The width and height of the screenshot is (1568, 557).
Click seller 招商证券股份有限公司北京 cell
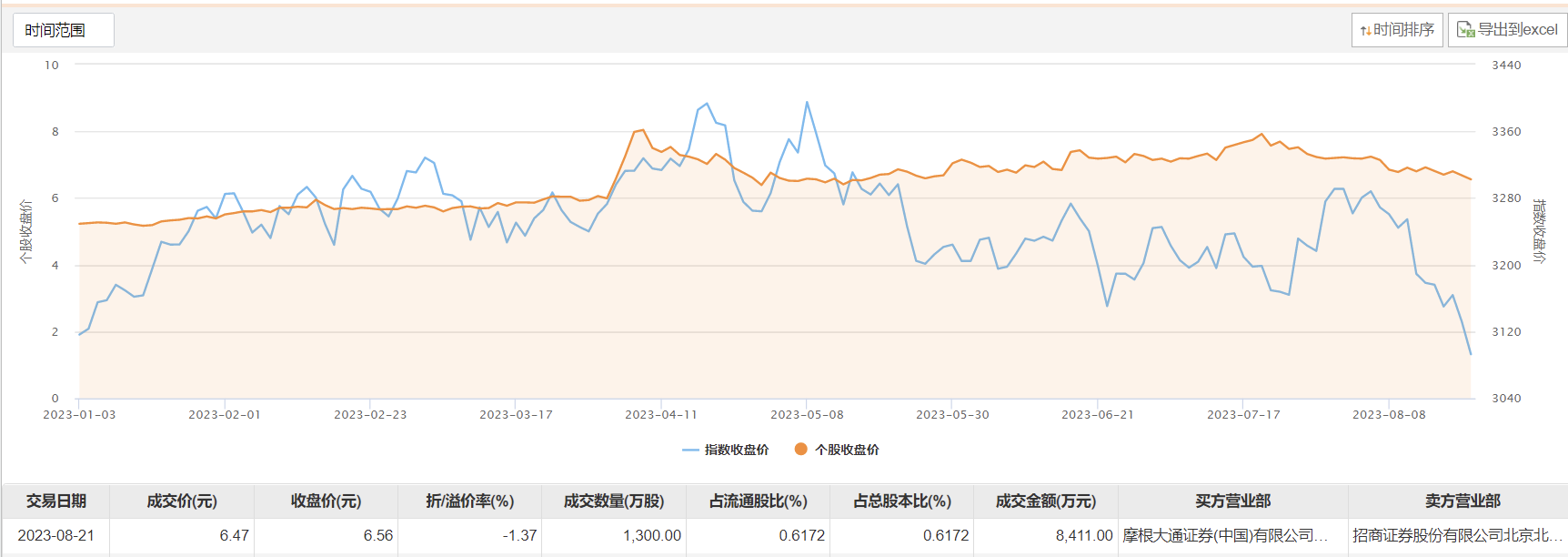(x=1458, y=535)
